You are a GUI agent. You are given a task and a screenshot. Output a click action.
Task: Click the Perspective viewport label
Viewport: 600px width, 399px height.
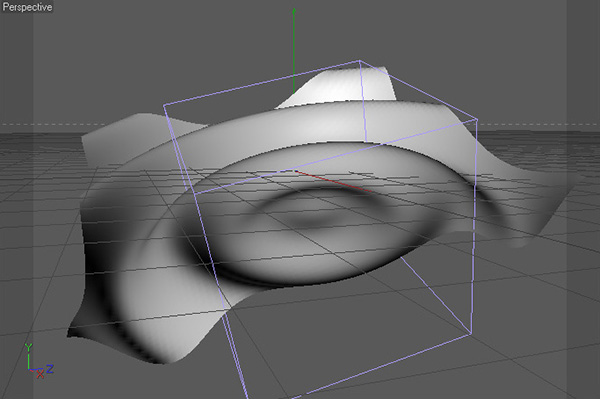(27, 7)
